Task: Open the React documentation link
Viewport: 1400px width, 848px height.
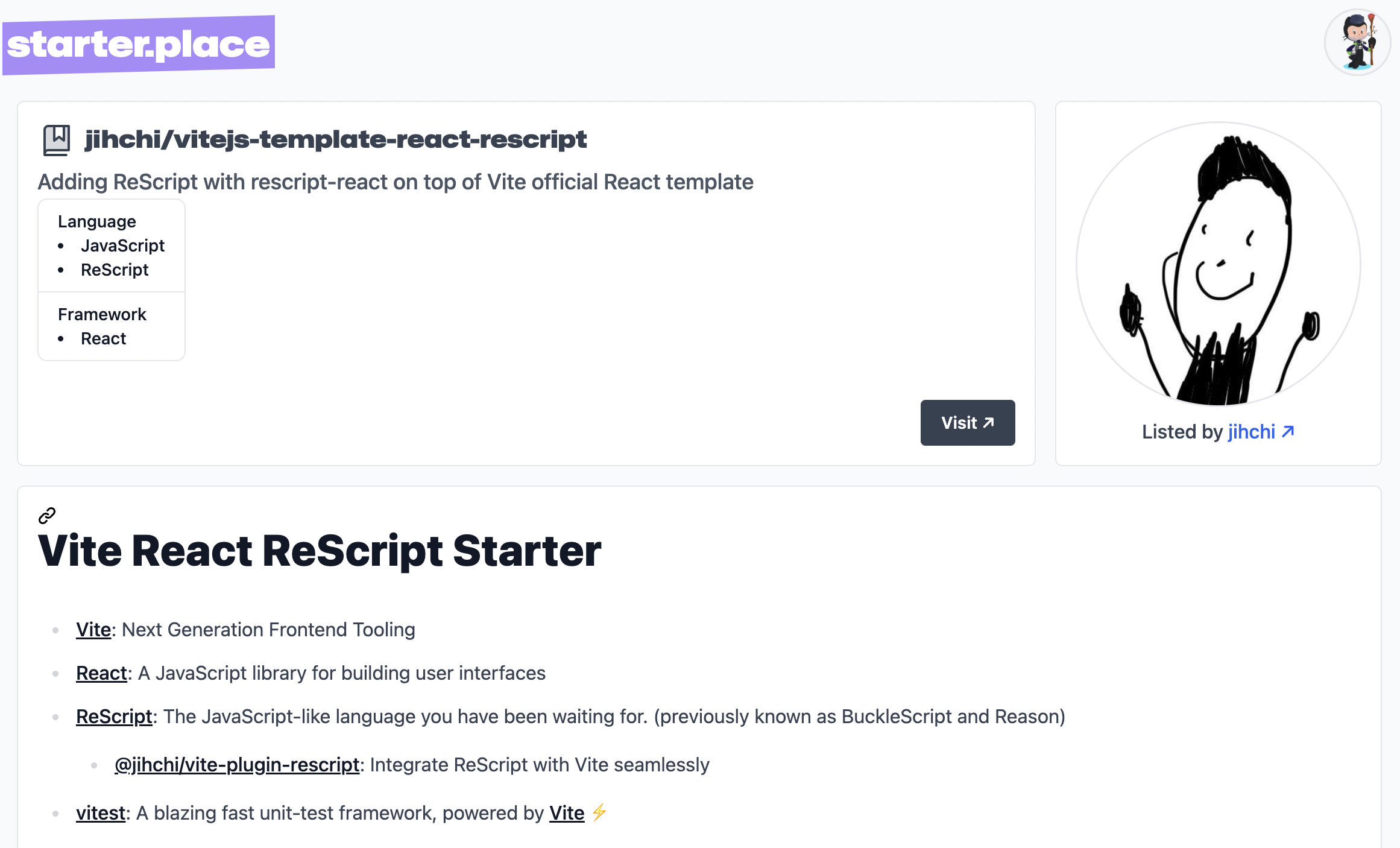Action: [x=102, y=673]
